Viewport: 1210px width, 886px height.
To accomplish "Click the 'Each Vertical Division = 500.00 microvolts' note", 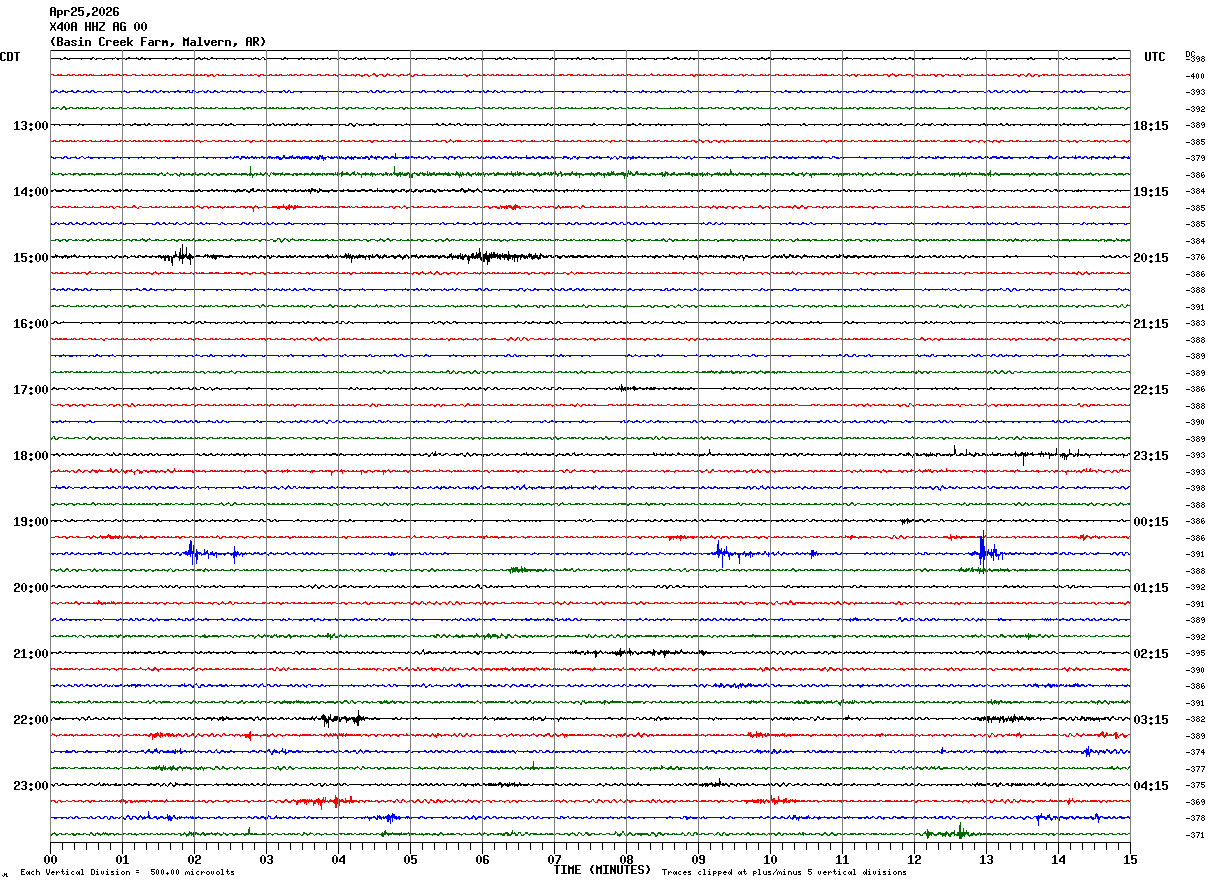I will tap(128, 873).
